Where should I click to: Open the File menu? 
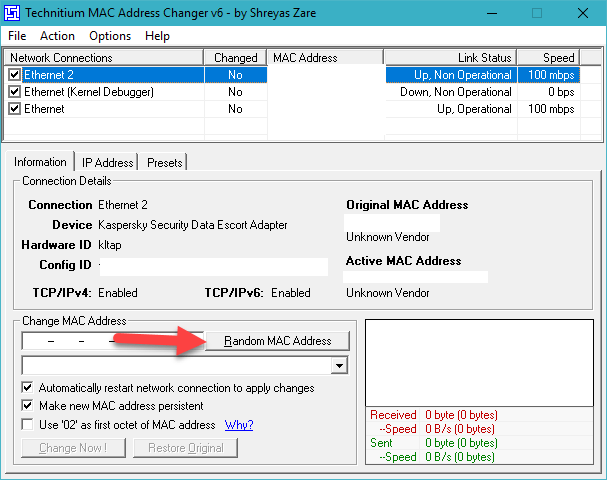coord(17,36)
